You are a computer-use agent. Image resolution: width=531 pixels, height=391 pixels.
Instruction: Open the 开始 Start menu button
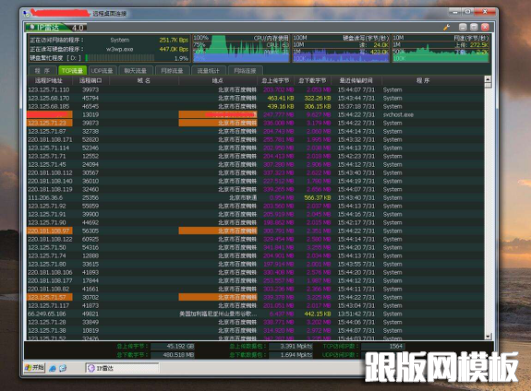coord(34,368)
